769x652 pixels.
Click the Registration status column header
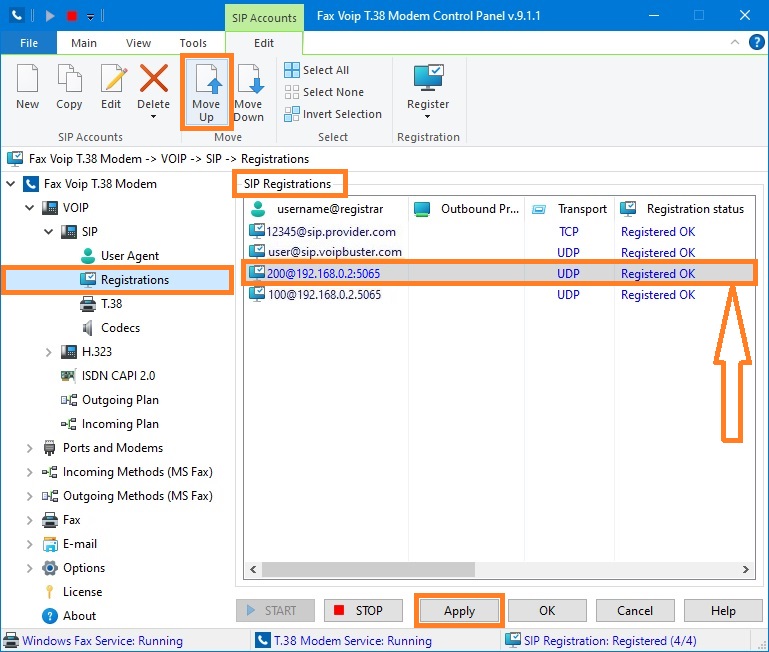(685, 209)
